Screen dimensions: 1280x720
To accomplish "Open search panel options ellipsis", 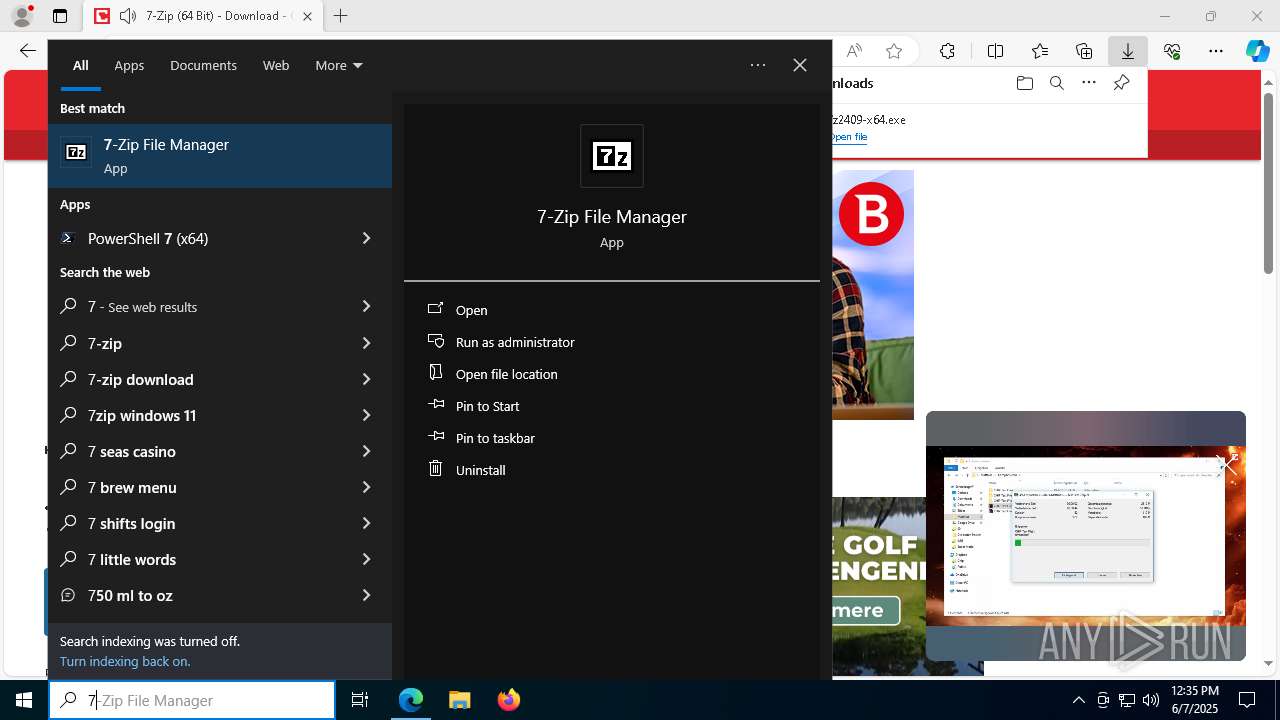I will point(758,65).
